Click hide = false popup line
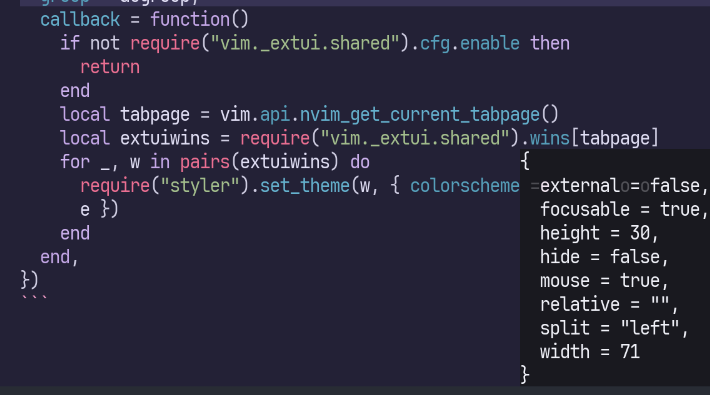 pos(604,257)
